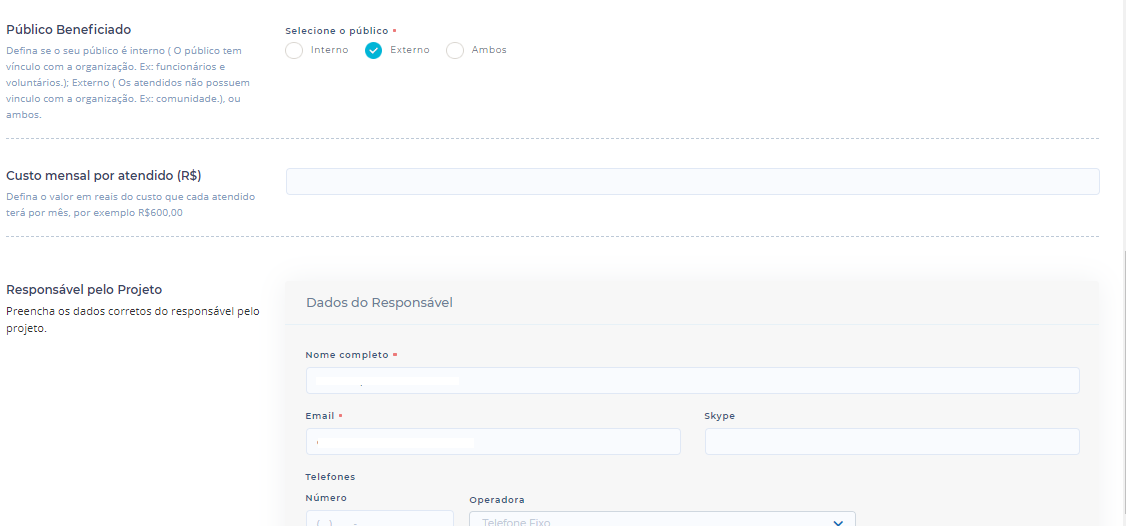
Task: Click the Público Beneficiado section heading
Action: (x=69, y=30)
